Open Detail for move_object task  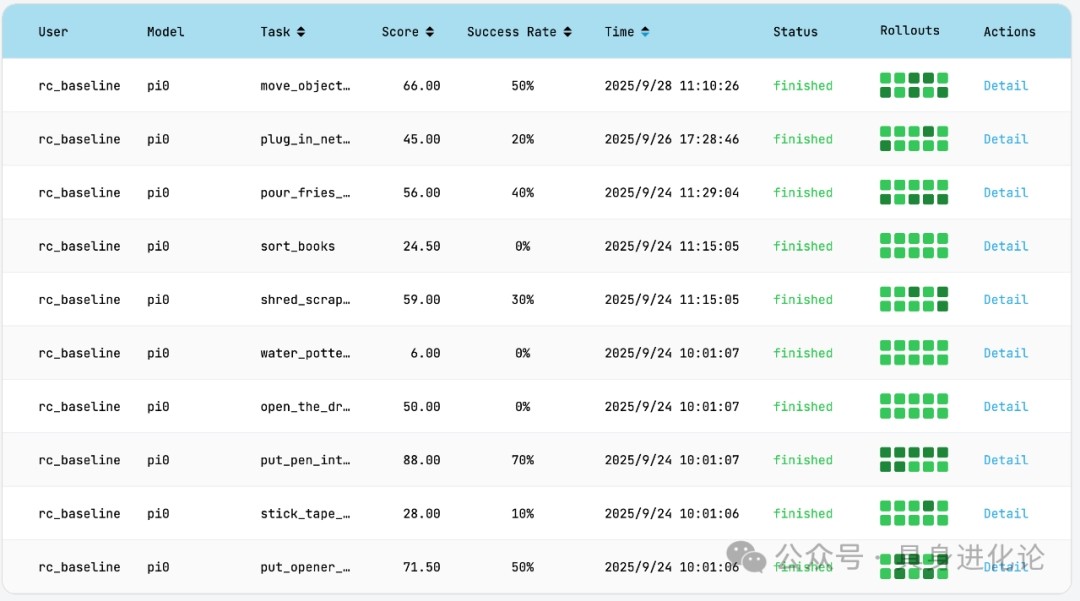pyautogui.click(x=1005, y=86)
